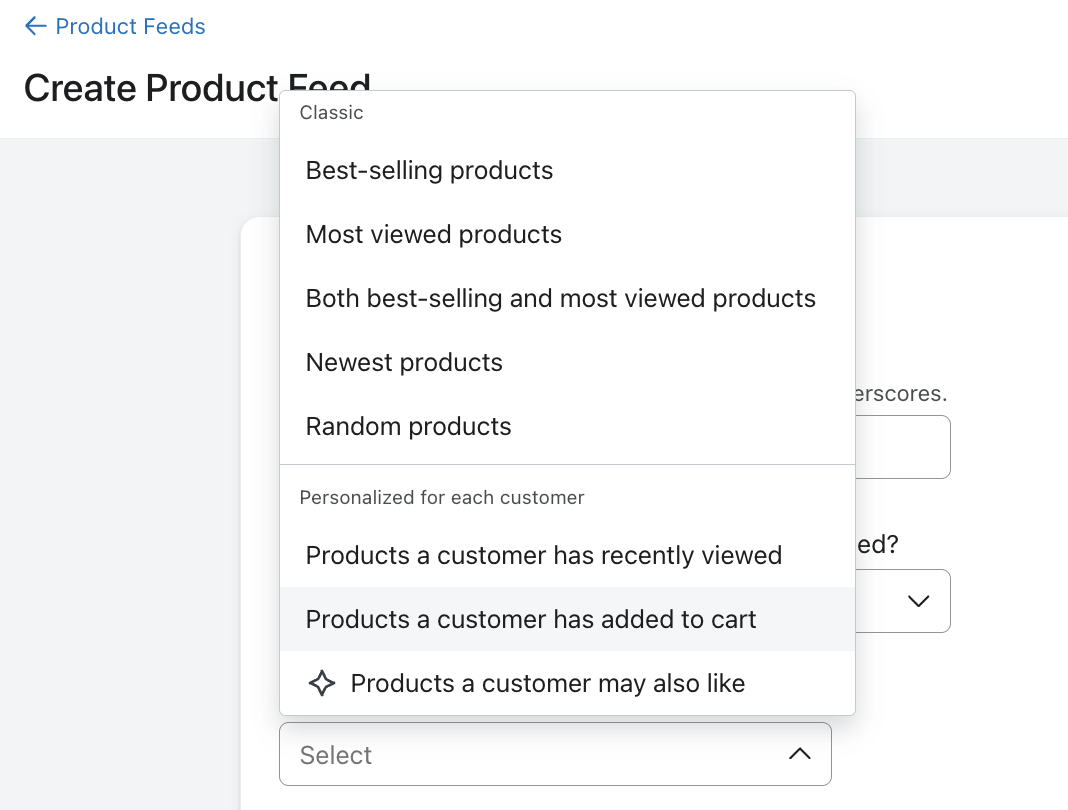Image resolution: width=1068 pixels, height=810 pixels.
Task: Click the text input field behind menu
Action: (x=902, y=447)
